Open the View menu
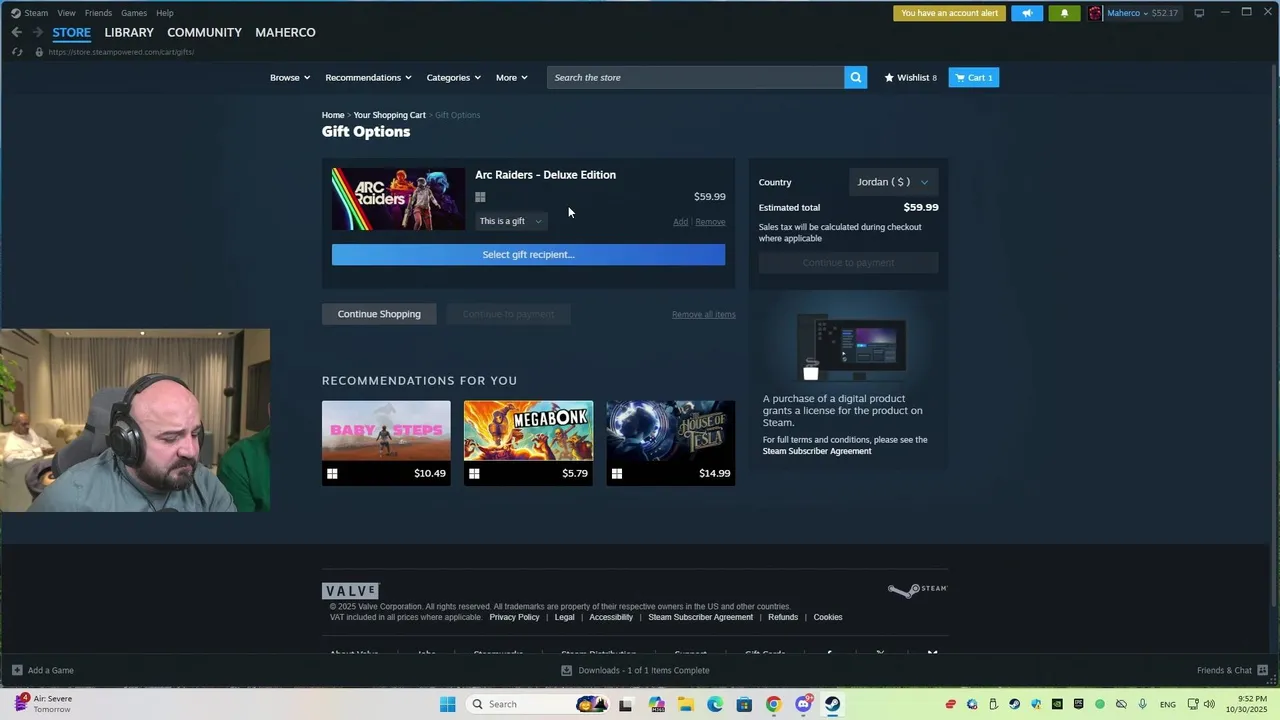 point(66,13)
